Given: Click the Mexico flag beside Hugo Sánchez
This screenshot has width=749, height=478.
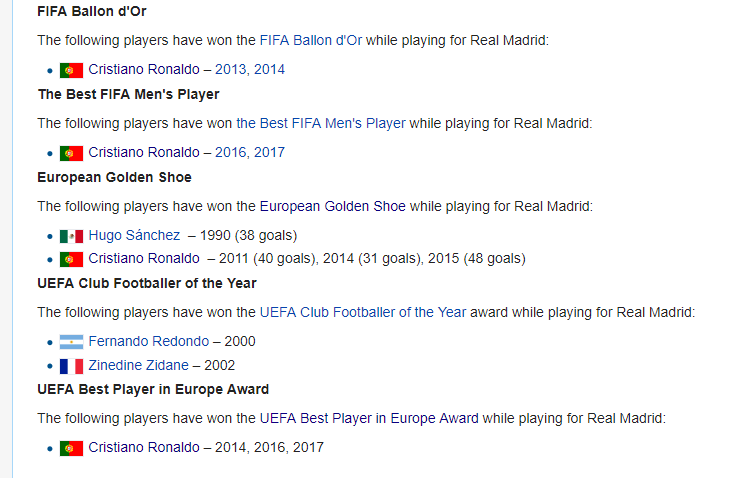Looking at the screenshot, I should click(x=71, y=236).
